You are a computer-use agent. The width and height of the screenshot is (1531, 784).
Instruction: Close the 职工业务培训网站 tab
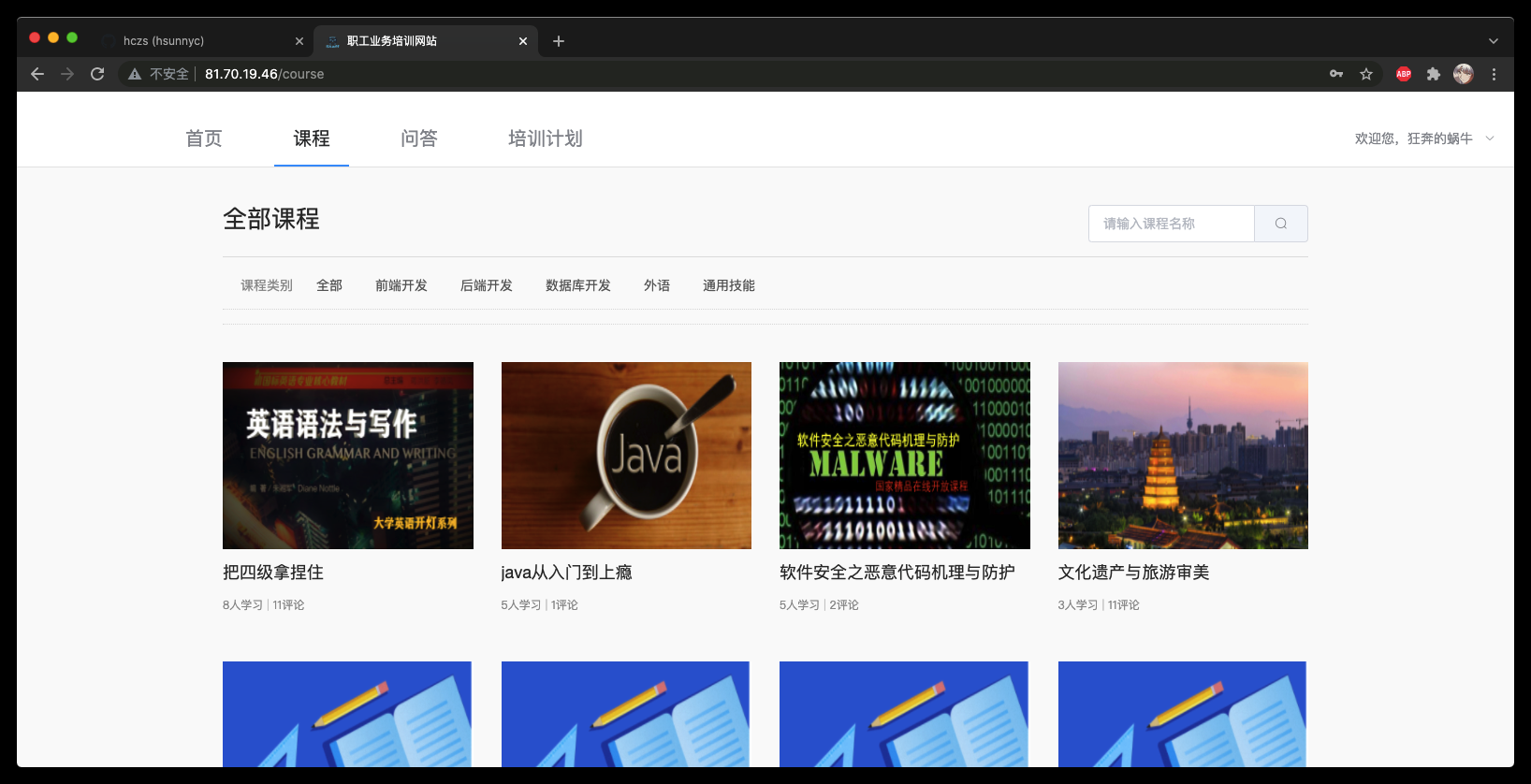point(523,41)
